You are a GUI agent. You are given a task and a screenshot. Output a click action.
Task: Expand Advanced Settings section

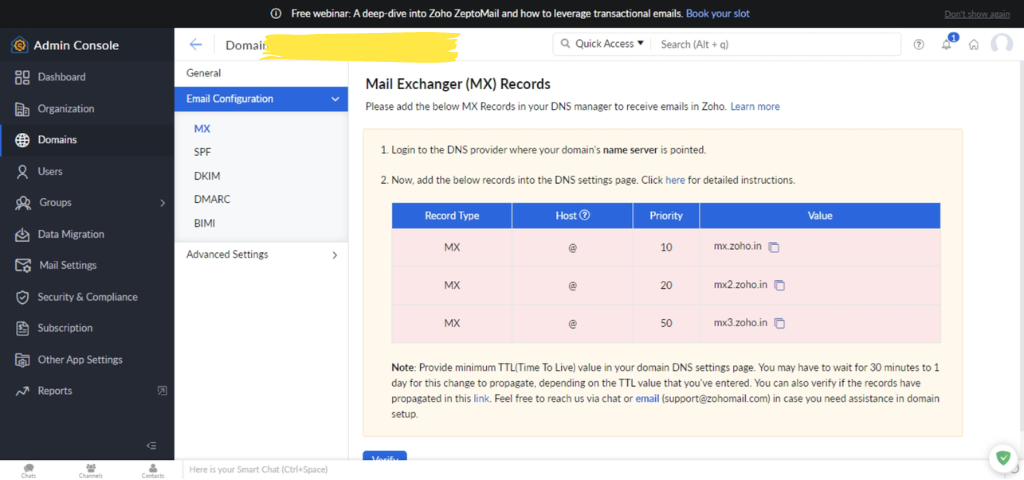[334, 255]
